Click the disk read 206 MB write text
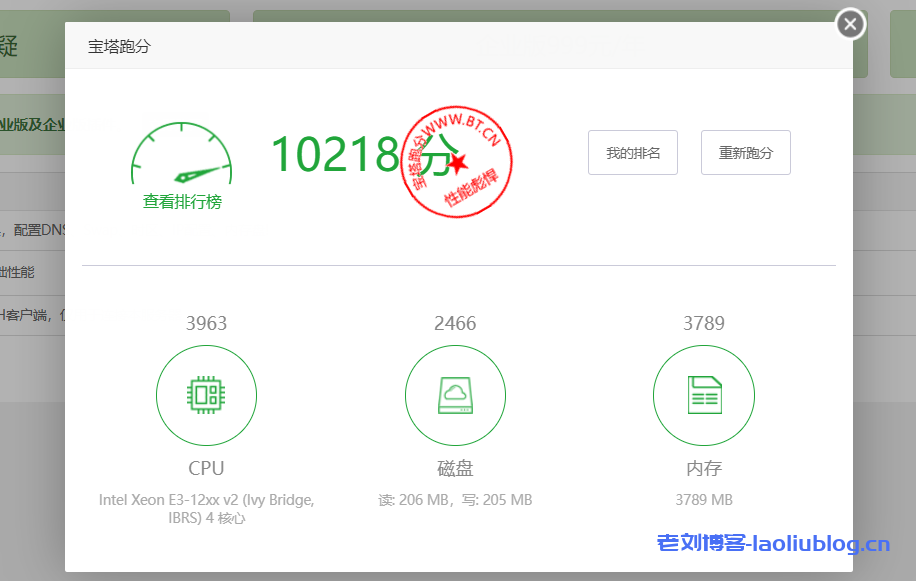Image resolution: width=916 pixels, height=581 pixels. (455, 500)
